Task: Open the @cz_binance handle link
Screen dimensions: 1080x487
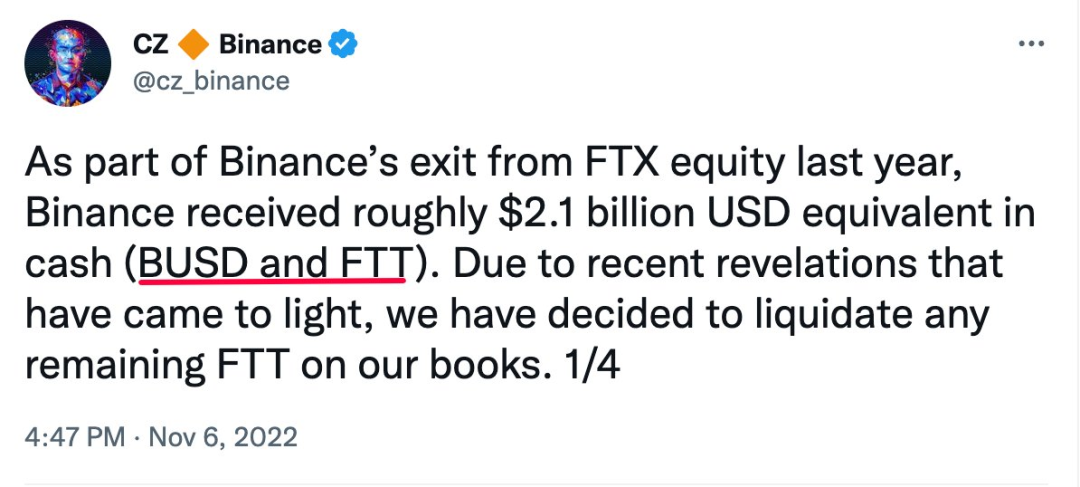Action: (211, 81)
